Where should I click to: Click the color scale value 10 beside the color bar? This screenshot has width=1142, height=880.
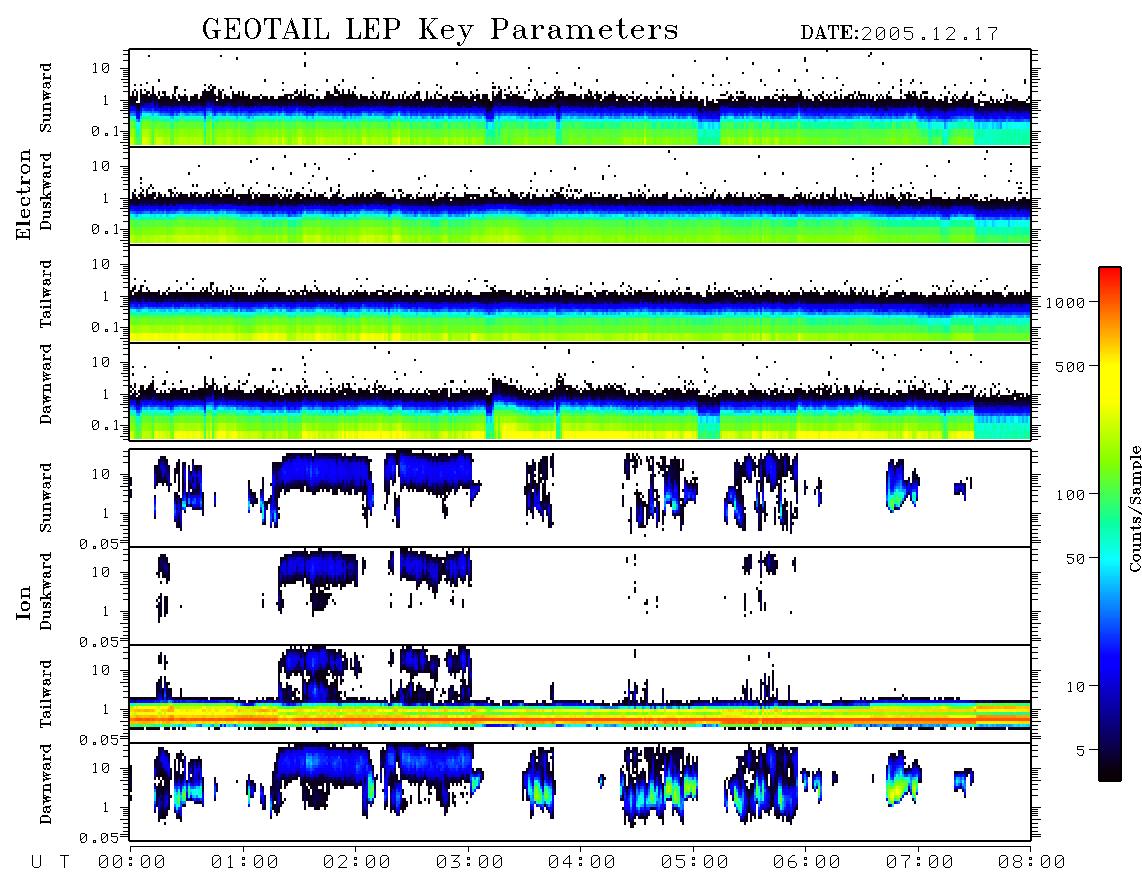coord(1075,686)
